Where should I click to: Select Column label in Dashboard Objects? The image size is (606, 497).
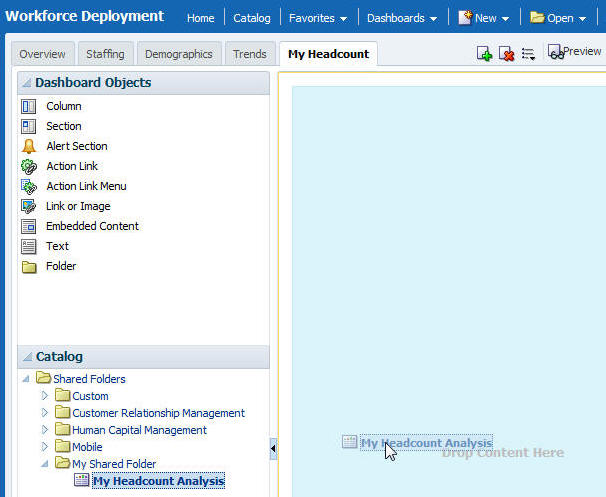click(64, 106)
